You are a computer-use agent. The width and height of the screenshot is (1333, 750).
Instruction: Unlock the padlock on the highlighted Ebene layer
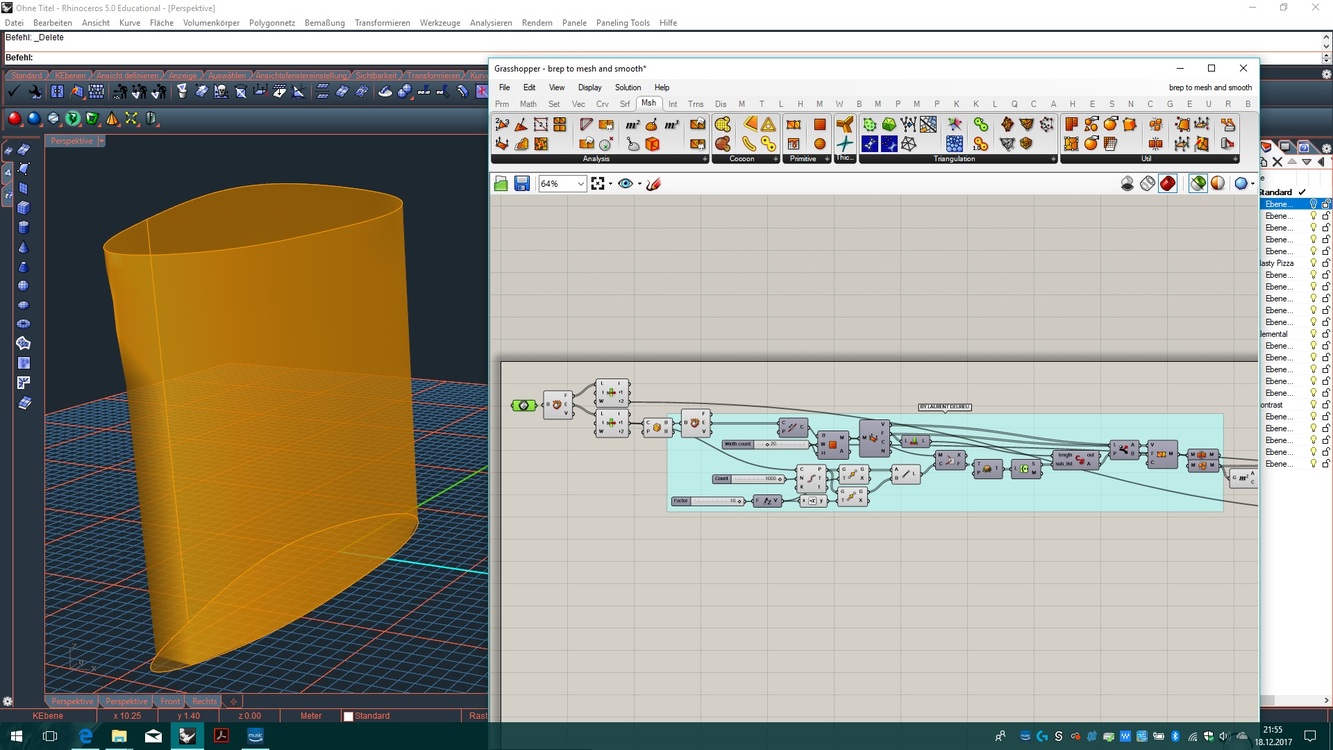[1325, 204]
